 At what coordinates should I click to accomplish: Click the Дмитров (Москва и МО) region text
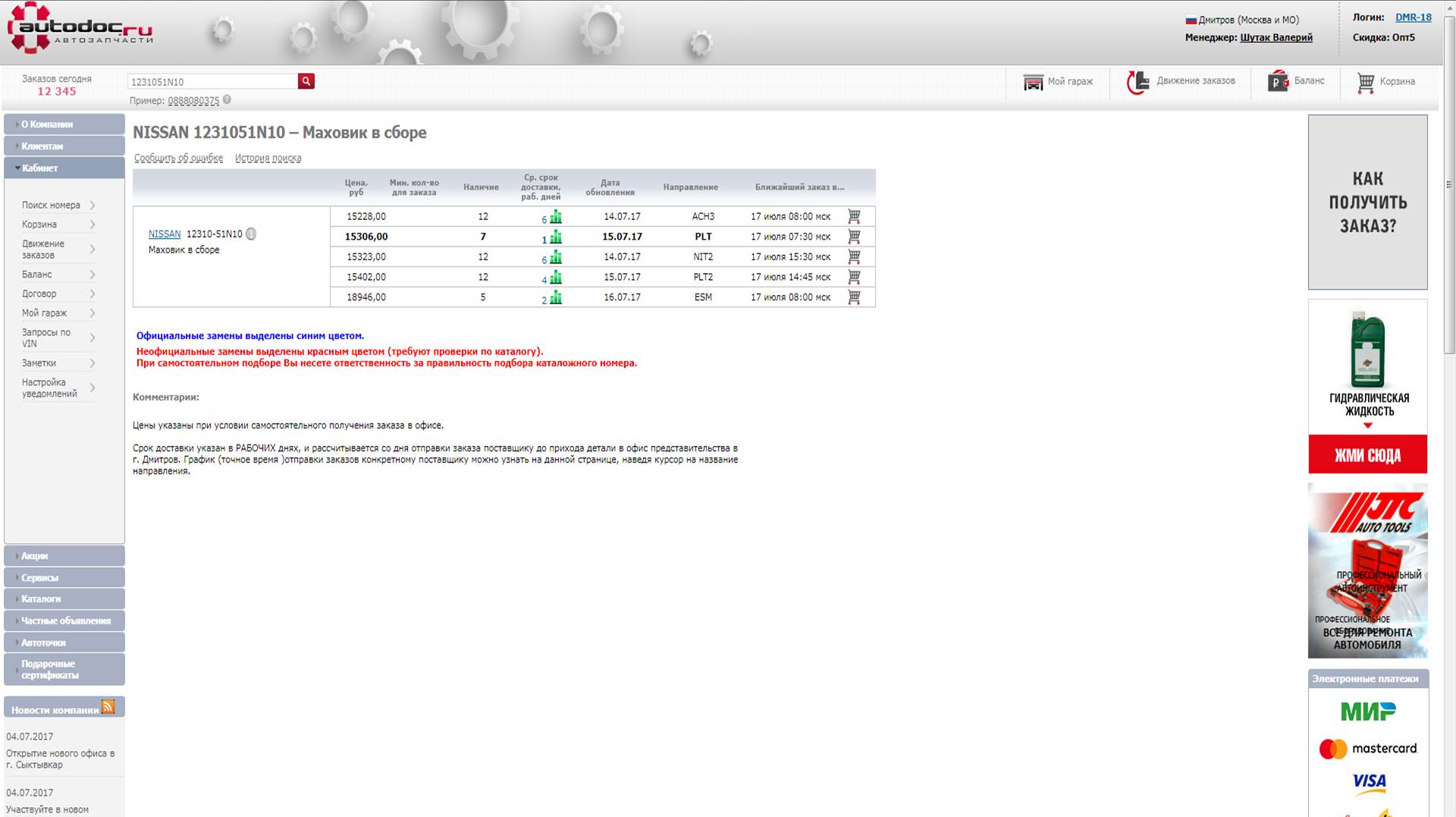pos(1248,20)
